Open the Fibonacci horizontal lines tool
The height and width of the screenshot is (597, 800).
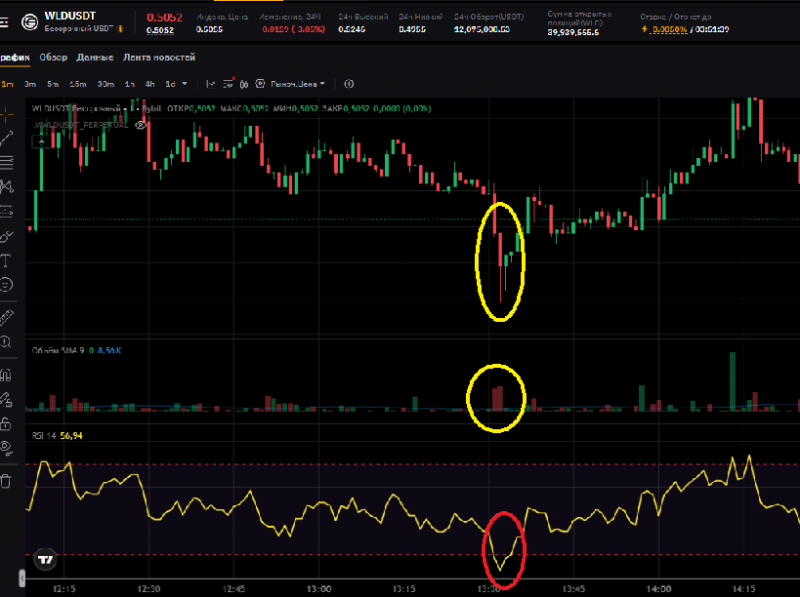pos(6,163)
